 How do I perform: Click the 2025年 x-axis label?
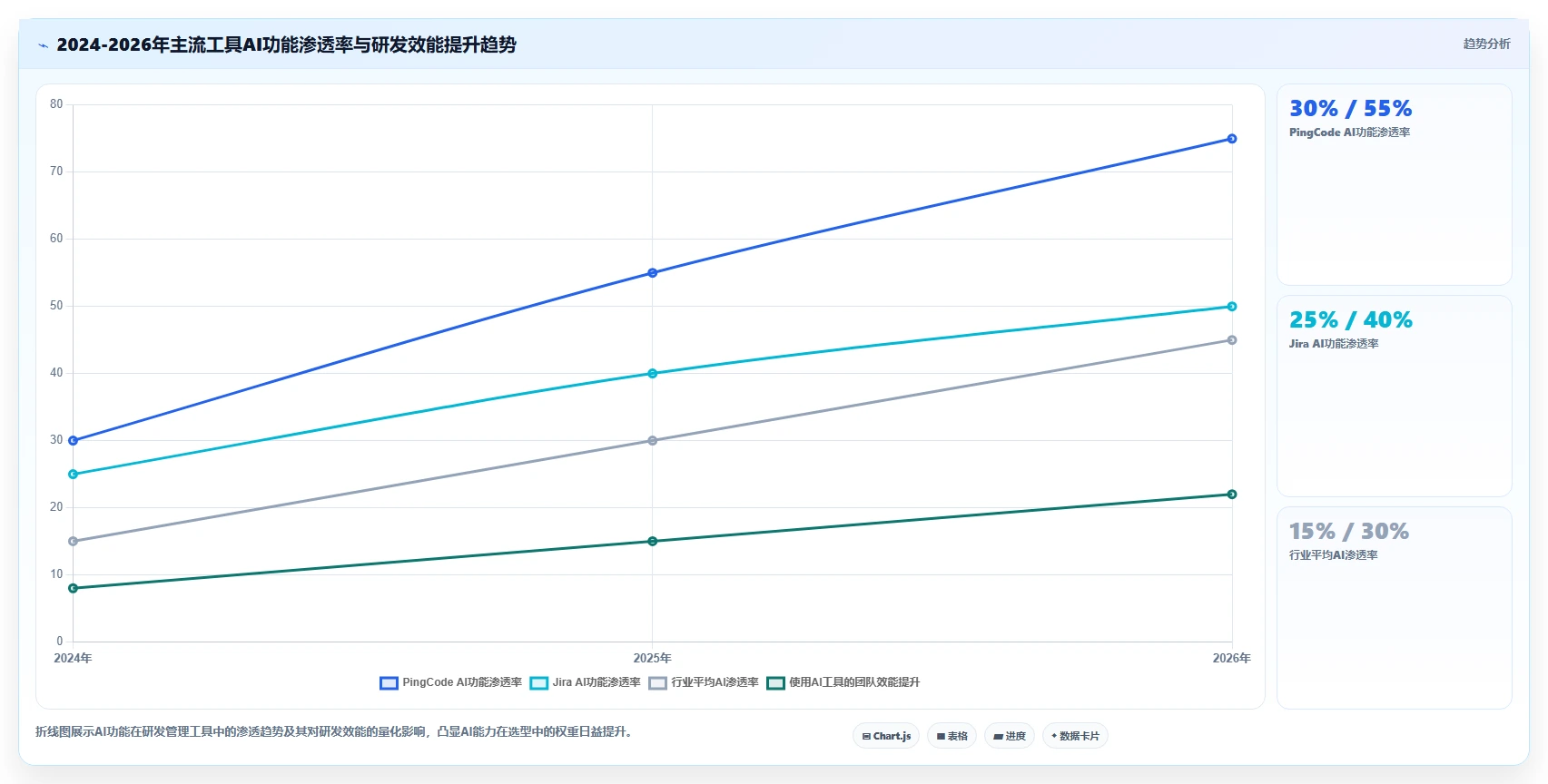pyautogui.click(x=653, y=658)
